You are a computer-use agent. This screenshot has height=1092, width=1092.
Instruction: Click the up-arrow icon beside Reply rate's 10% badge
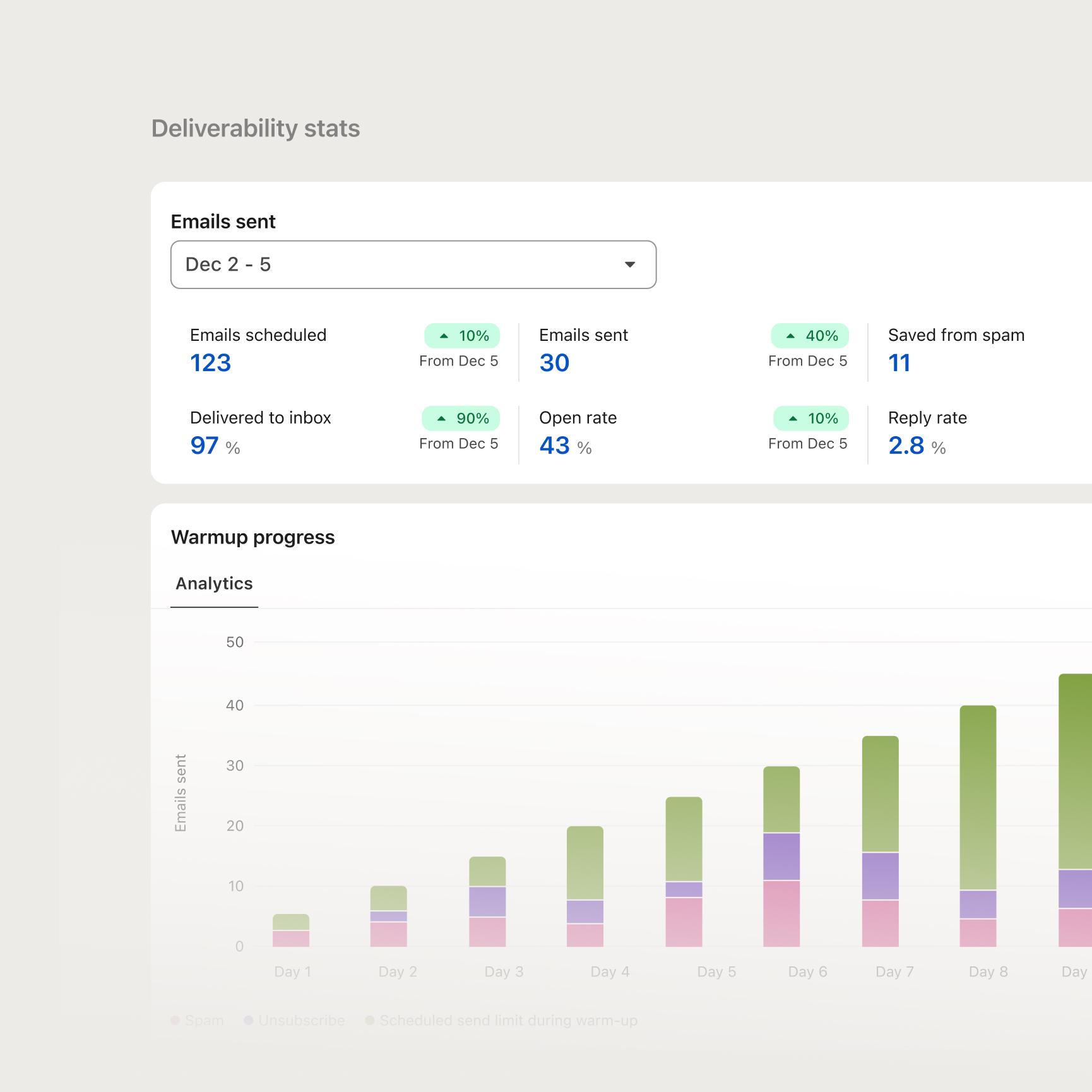[793, 418]
